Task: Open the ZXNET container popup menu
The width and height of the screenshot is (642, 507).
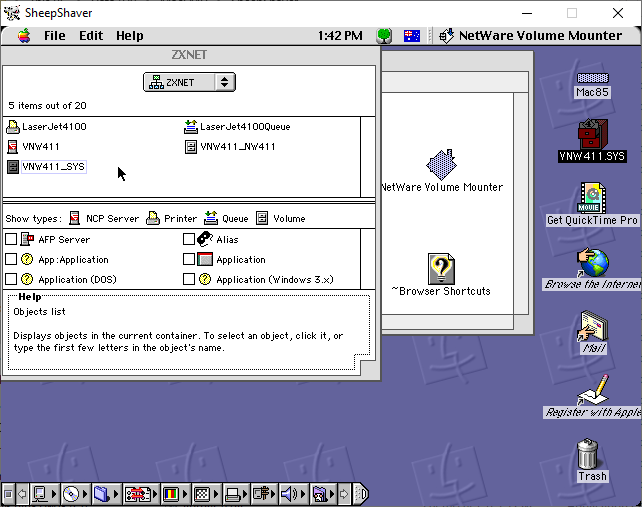Action: tap(189, 82)
